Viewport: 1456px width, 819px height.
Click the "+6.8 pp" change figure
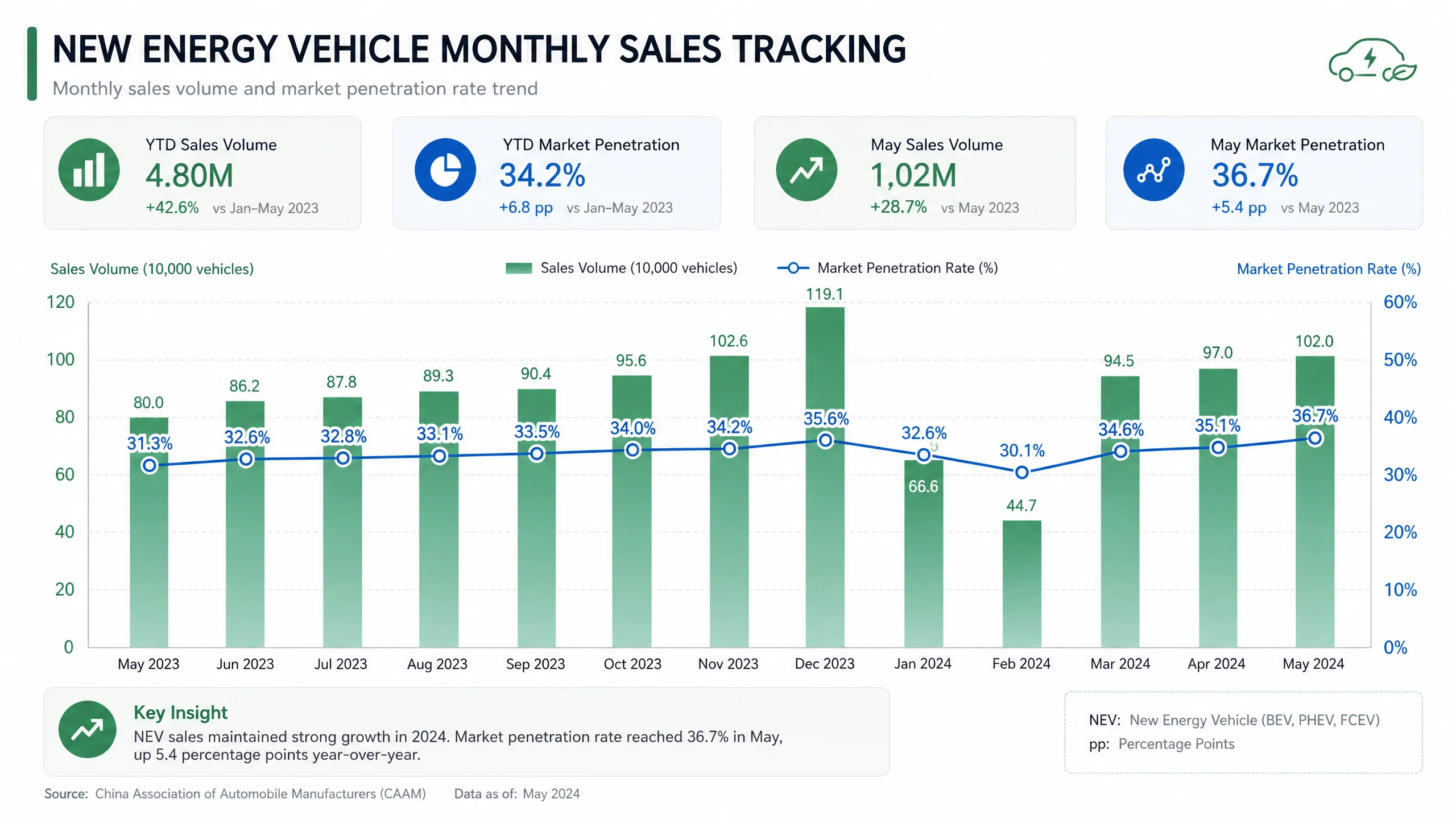coord(526,208)
